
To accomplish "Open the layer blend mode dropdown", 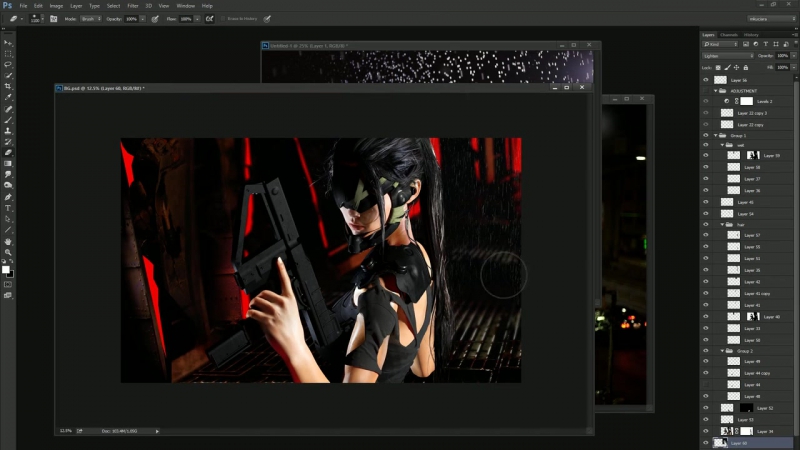I will pos(726,56).
